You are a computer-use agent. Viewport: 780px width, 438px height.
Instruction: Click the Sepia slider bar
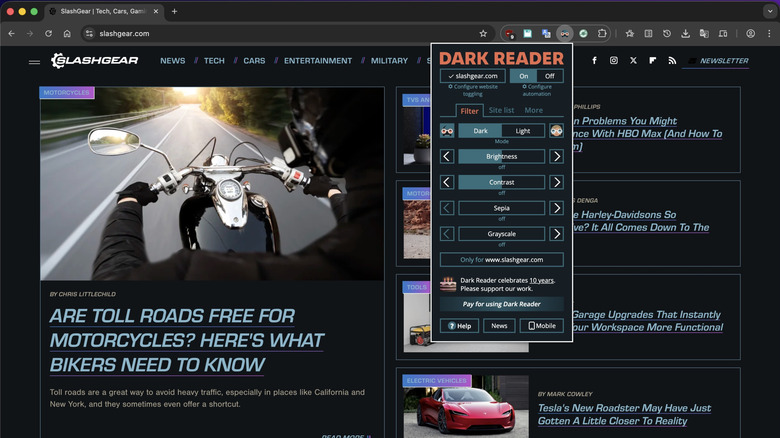[x=501, y=208]
